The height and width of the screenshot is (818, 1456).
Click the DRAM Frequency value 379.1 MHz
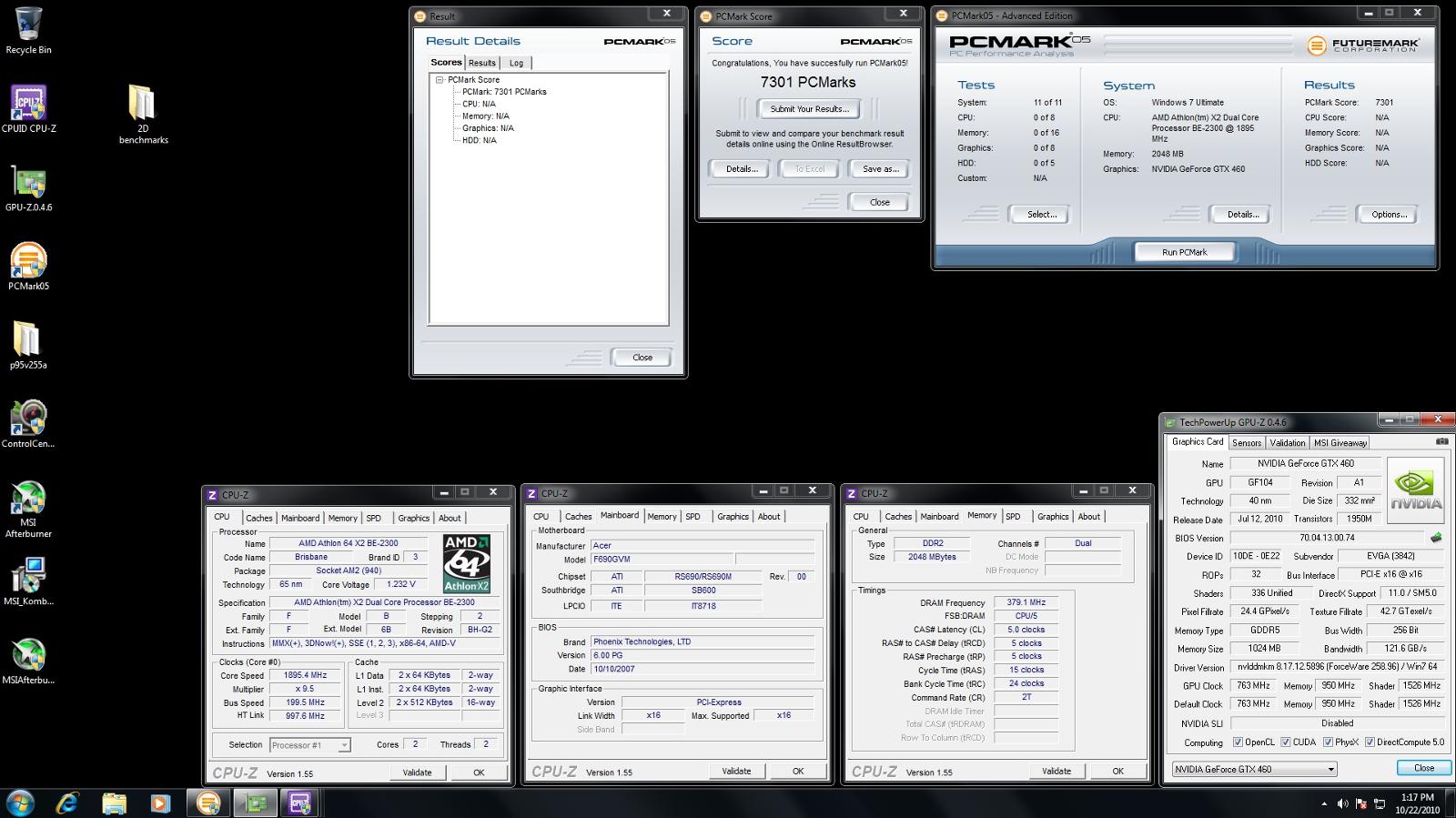point(1026,602)
